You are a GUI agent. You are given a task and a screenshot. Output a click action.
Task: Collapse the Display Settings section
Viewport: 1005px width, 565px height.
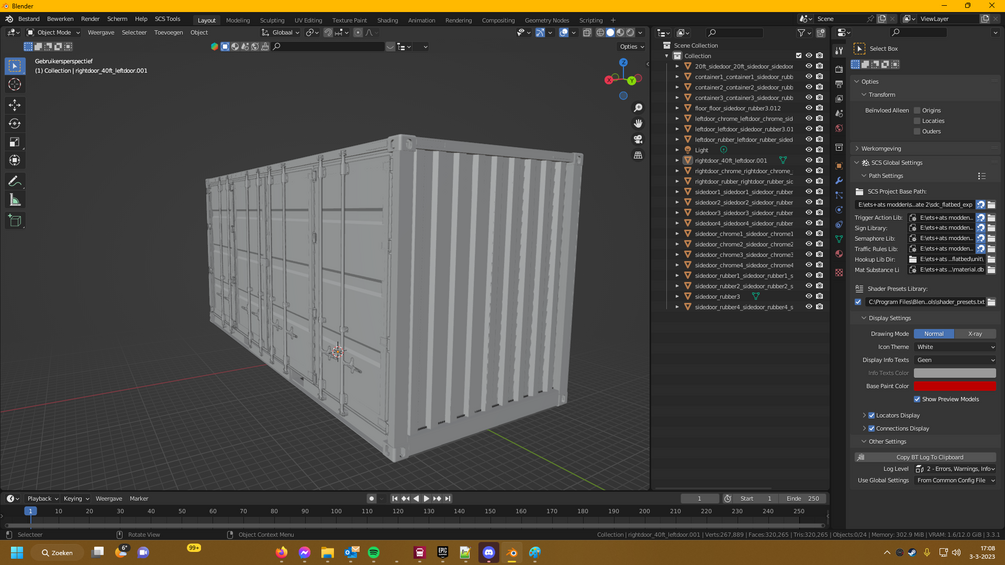pyautogui.click(x=889, y=318)
